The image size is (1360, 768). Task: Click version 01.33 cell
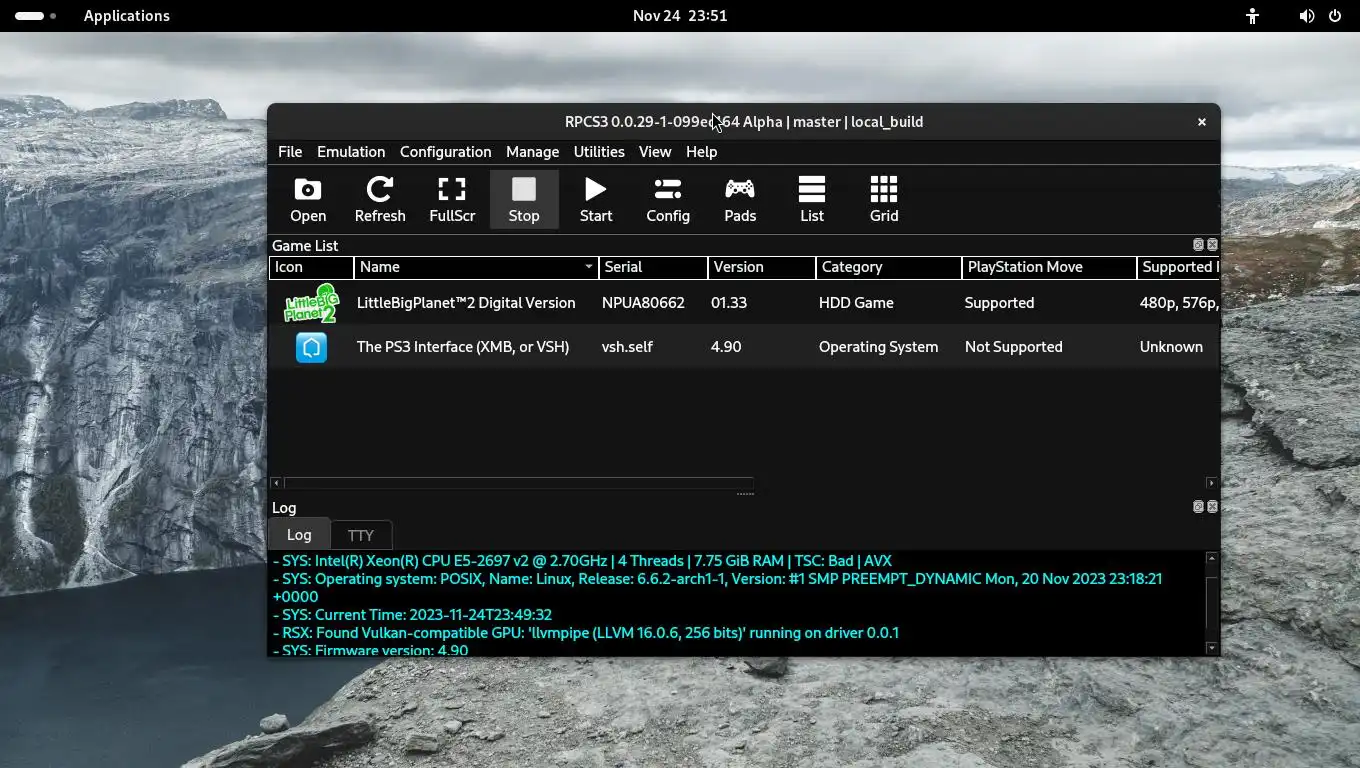coord(729,303)
